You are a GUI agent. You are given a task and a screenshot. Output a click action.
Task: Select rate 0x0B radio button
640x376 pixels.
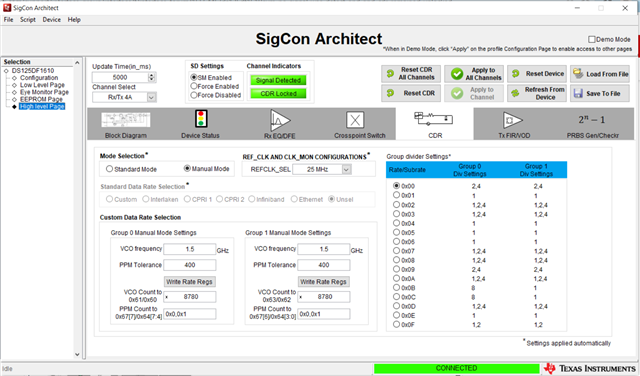tap(396, 287)
